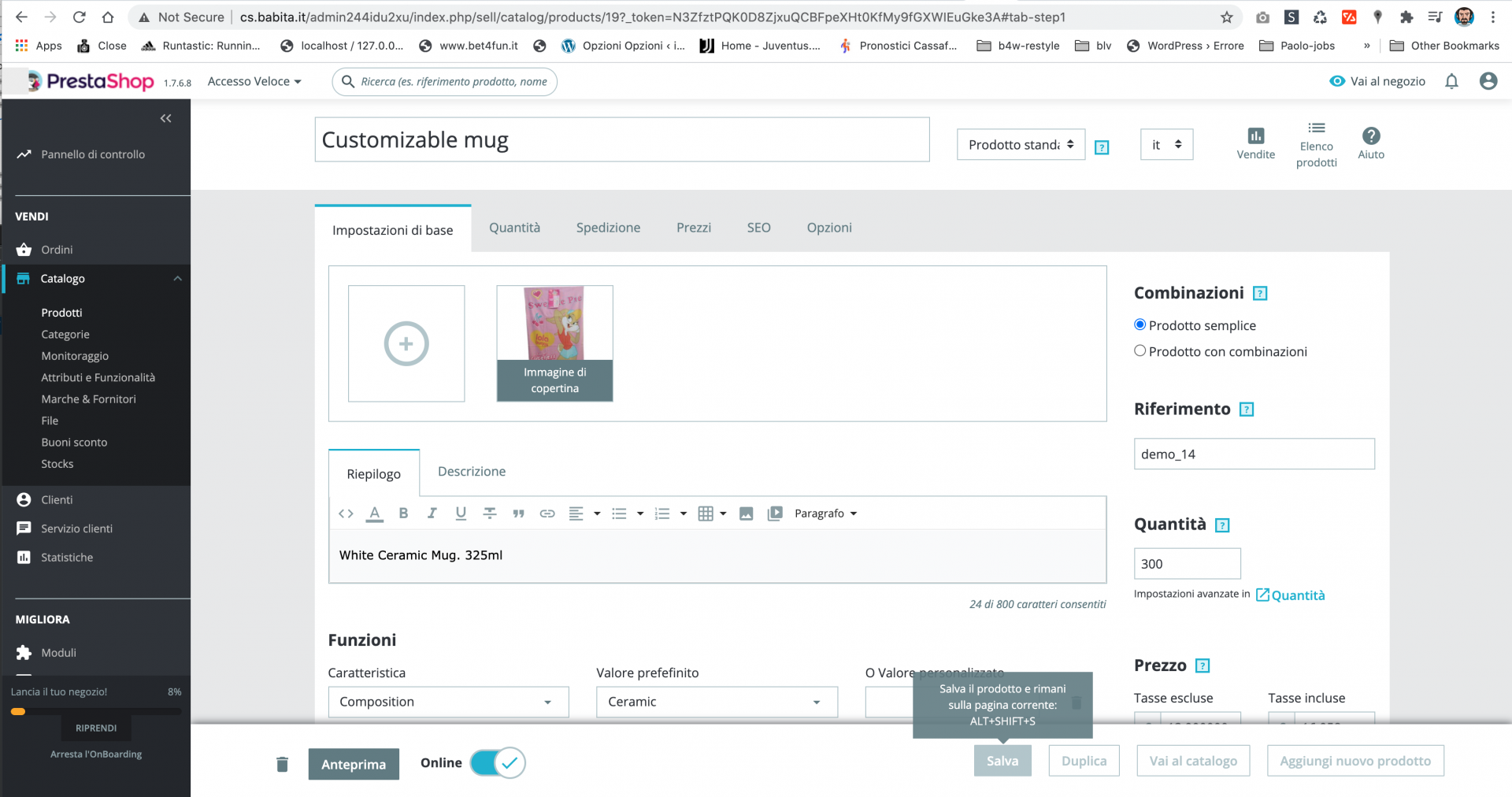This screenshot has height=797, width=1512.
Task: Switch to the Prezzi tab
Action: (x=694, y=228)
